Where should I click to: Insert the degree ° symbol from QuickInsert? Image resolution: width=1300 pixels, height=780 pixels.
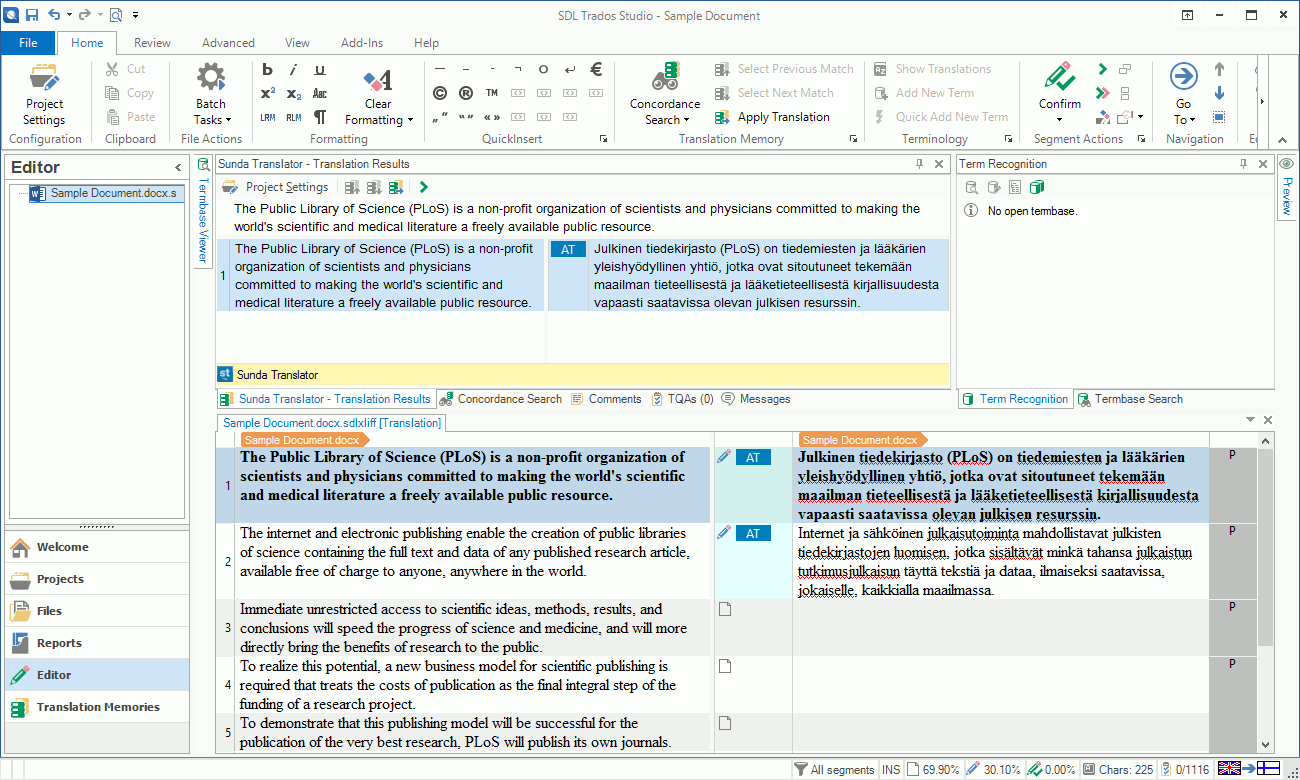(543, 69)
